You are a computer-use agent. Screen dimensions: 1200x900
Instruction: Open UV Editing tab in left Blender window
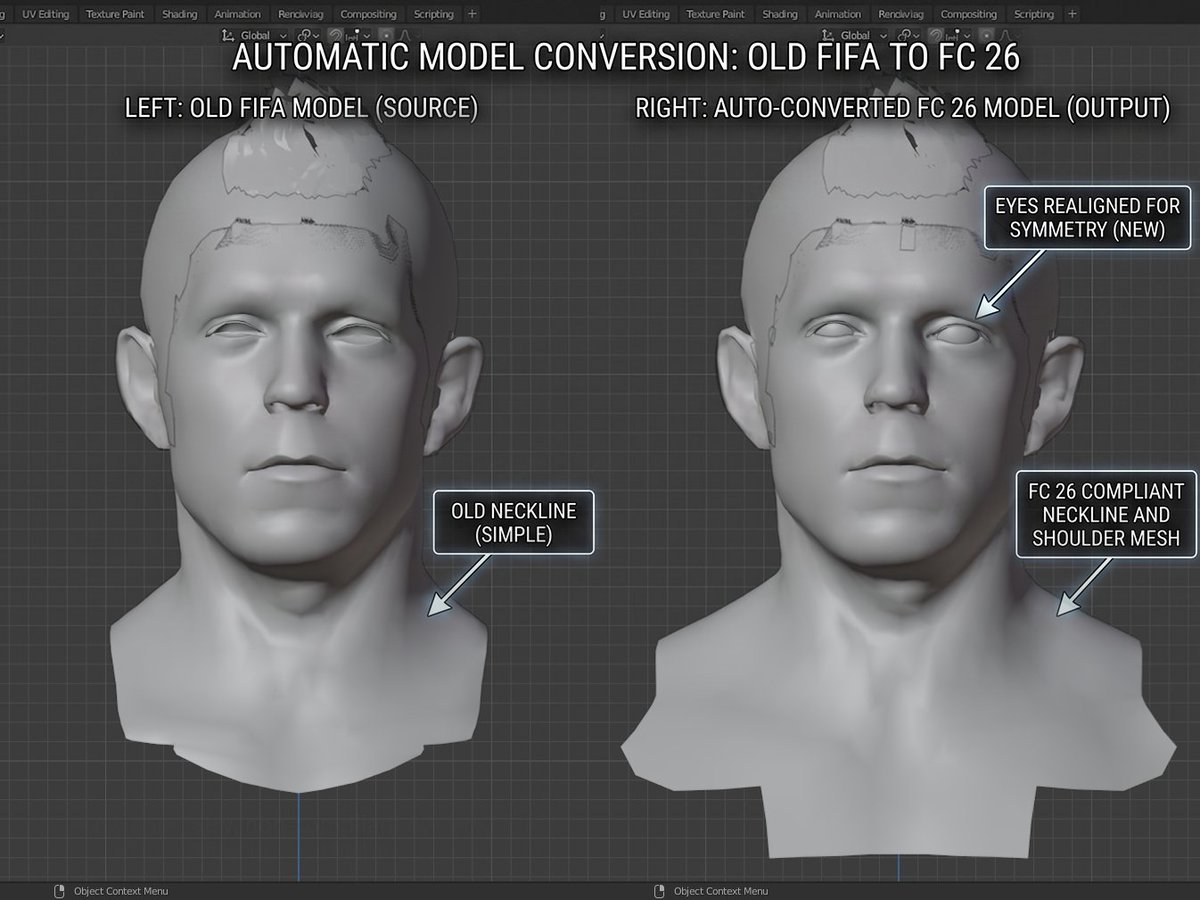pyautogui.click(x=43, y=14)
